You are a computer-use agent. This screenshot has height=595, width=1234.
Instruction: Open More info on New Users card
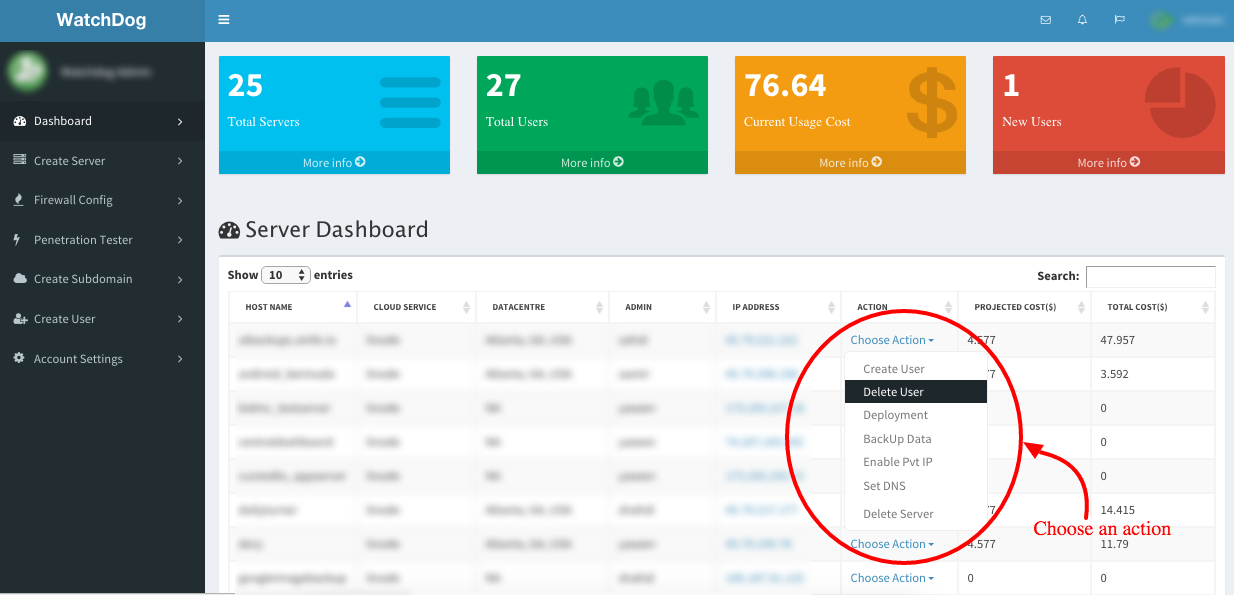point(1108,162)
